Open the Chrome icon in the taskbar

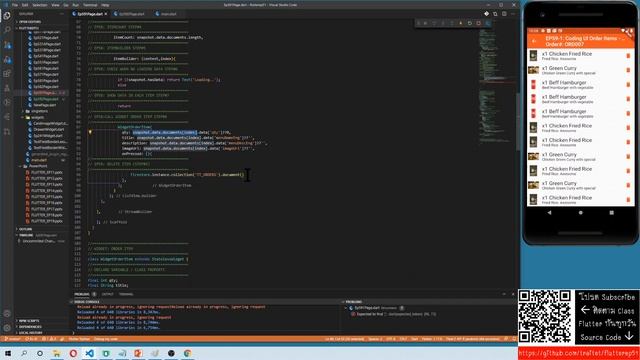click(x=187, y=353)
